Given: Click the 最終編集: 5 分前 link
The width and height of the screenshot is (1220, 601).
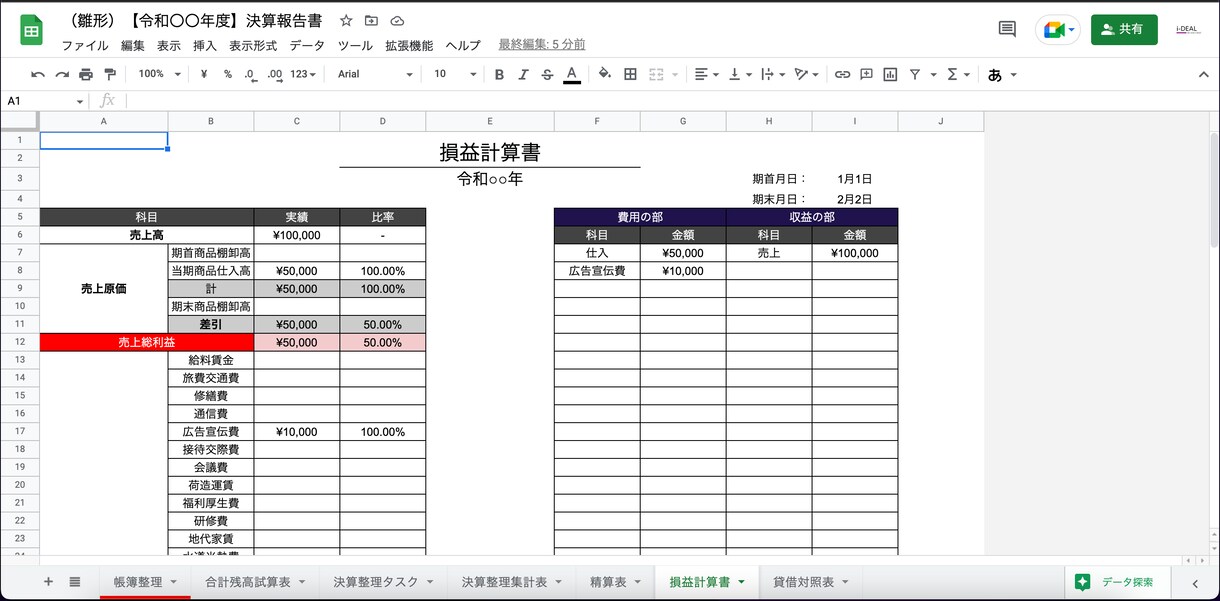Looking at the screenshot, I should (x=542, y=44).
